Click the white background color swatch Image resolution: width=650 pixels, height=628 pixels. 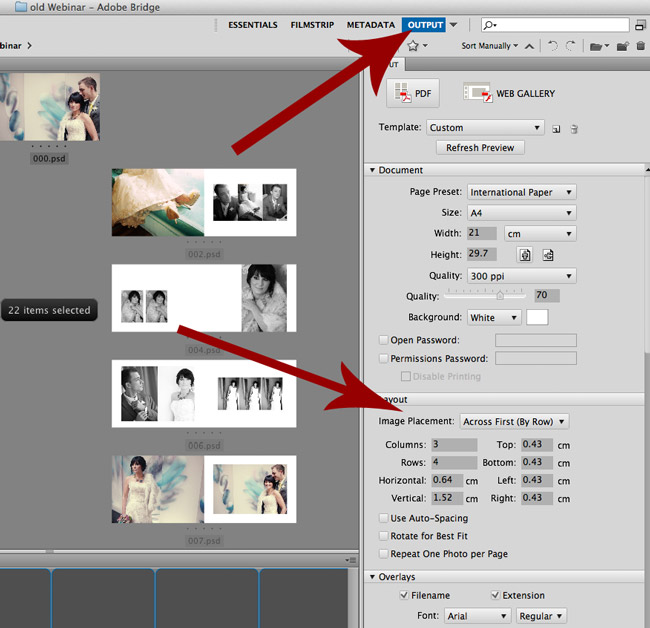click(537, 317)
